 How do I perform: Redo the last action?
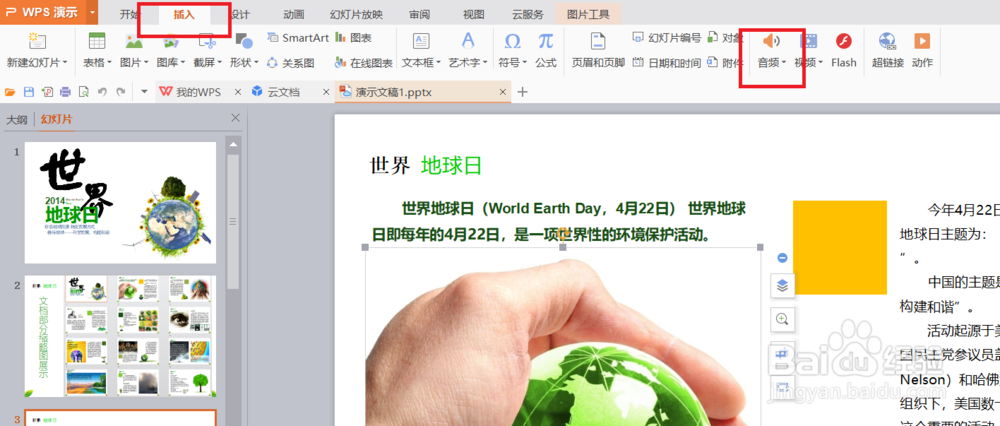(x=121, y=92)
